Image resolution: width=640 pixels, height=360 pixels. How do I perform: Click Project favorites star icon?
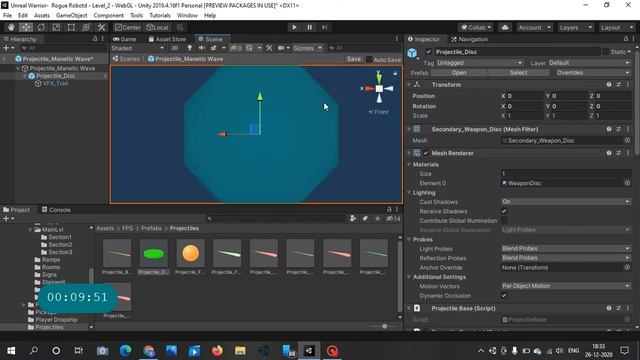[x=378, y=219]
